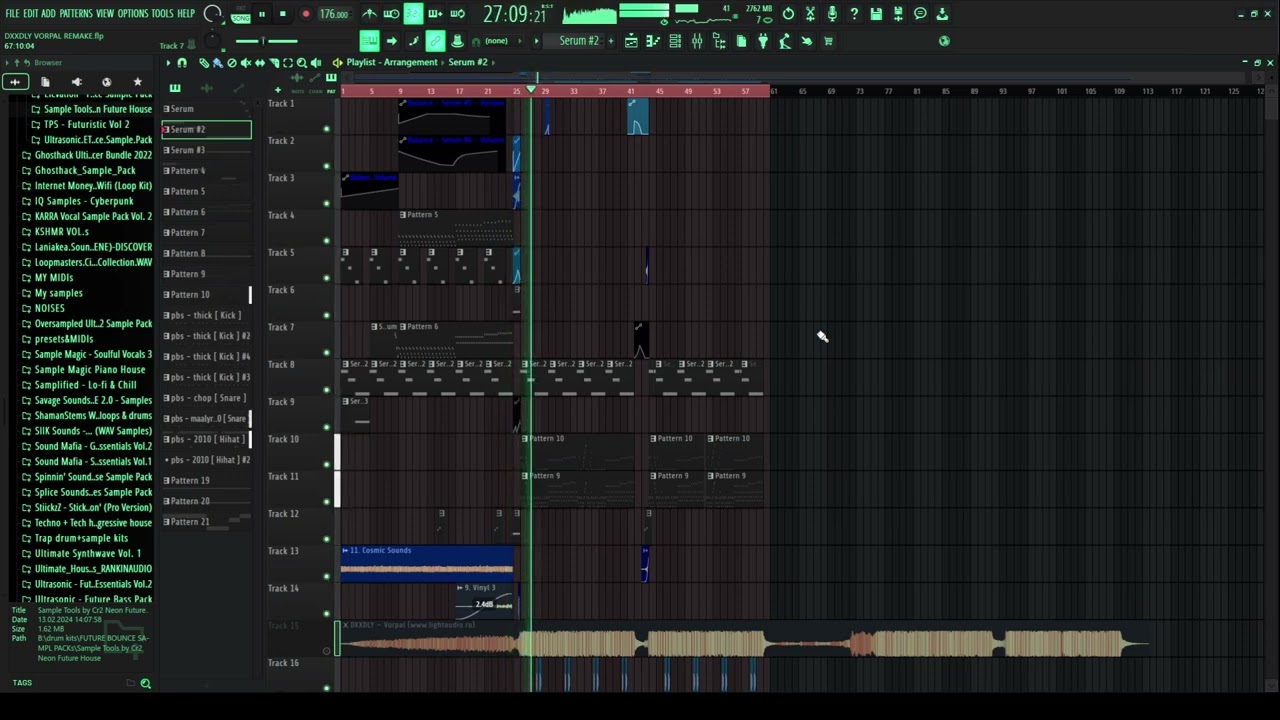
Task: Click the red record button
Action: click(x=305, y=14)
